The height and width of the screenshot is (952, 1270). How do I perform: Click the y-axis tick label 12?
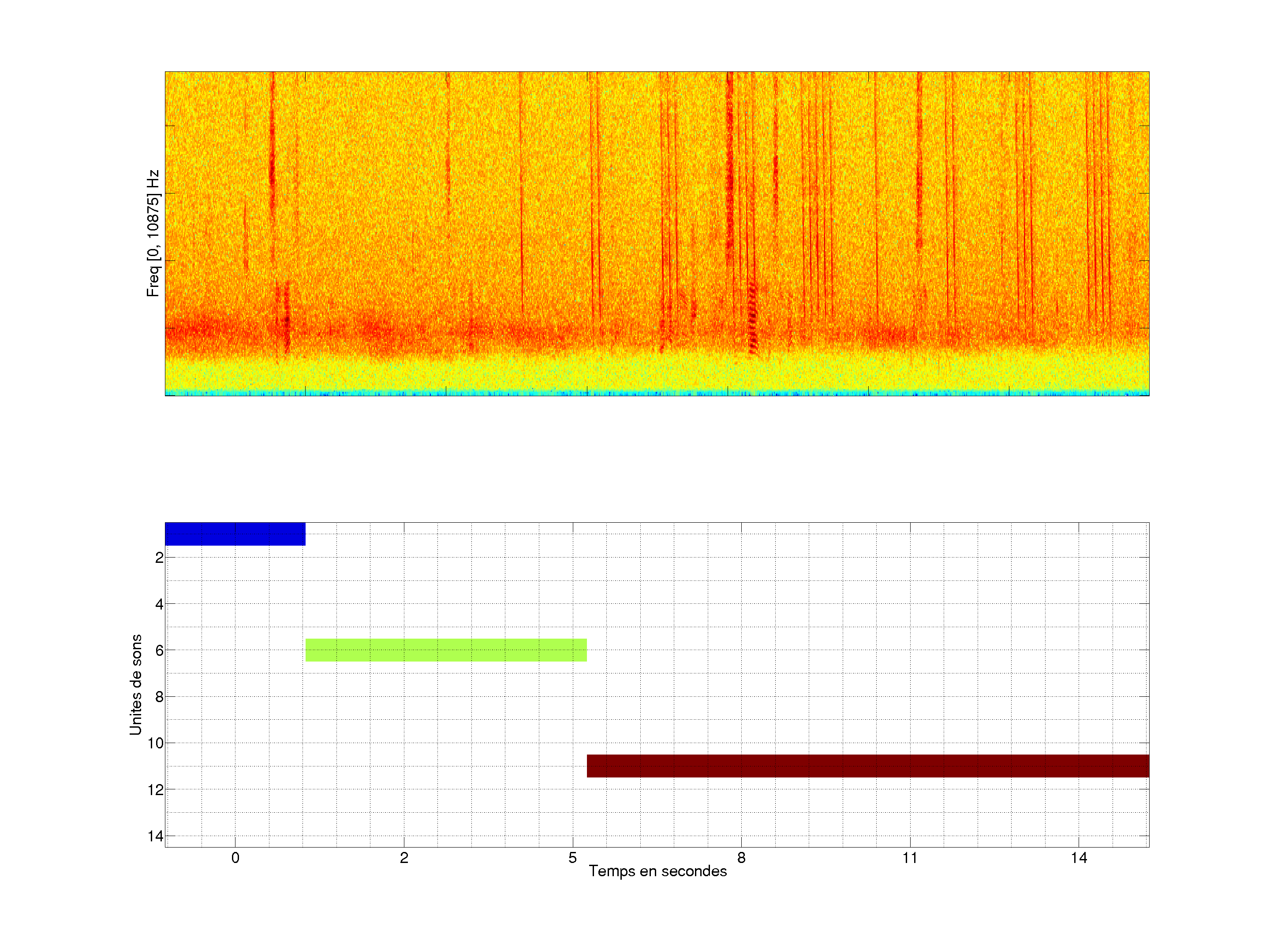coord(156,790)
